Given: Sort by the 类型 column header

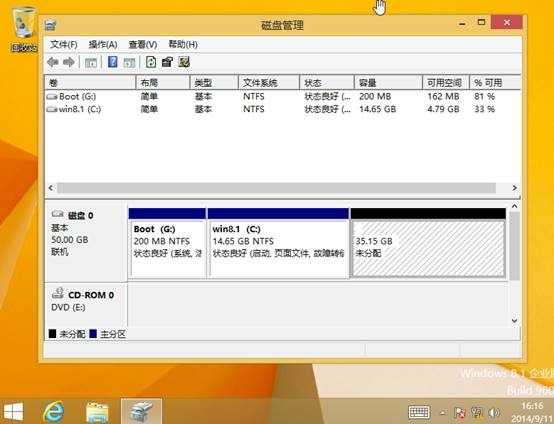Looking at the screenshot, I should coord(214,83).
